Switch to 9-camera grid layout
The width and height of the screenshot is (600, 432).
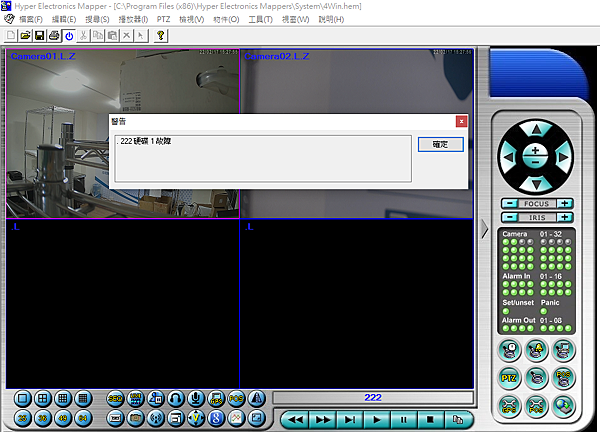click(63, 399)
